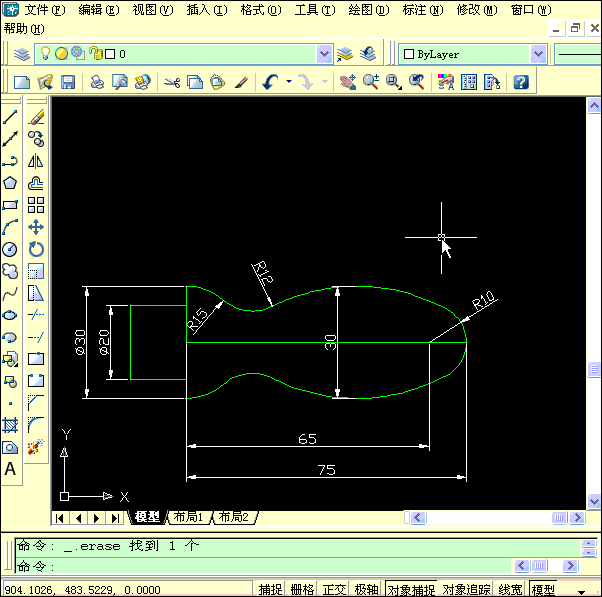
Task: Click layer 0 color square
Action: click(x=110, y=54)
